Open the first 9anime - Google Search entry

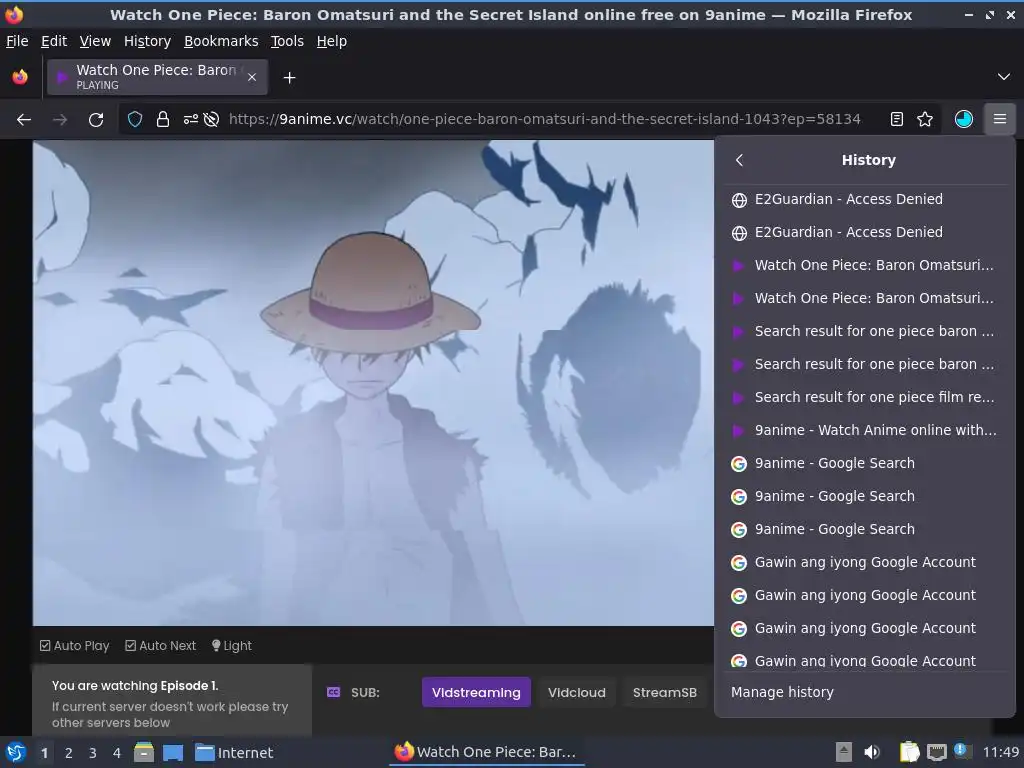[x=865, y=463]
